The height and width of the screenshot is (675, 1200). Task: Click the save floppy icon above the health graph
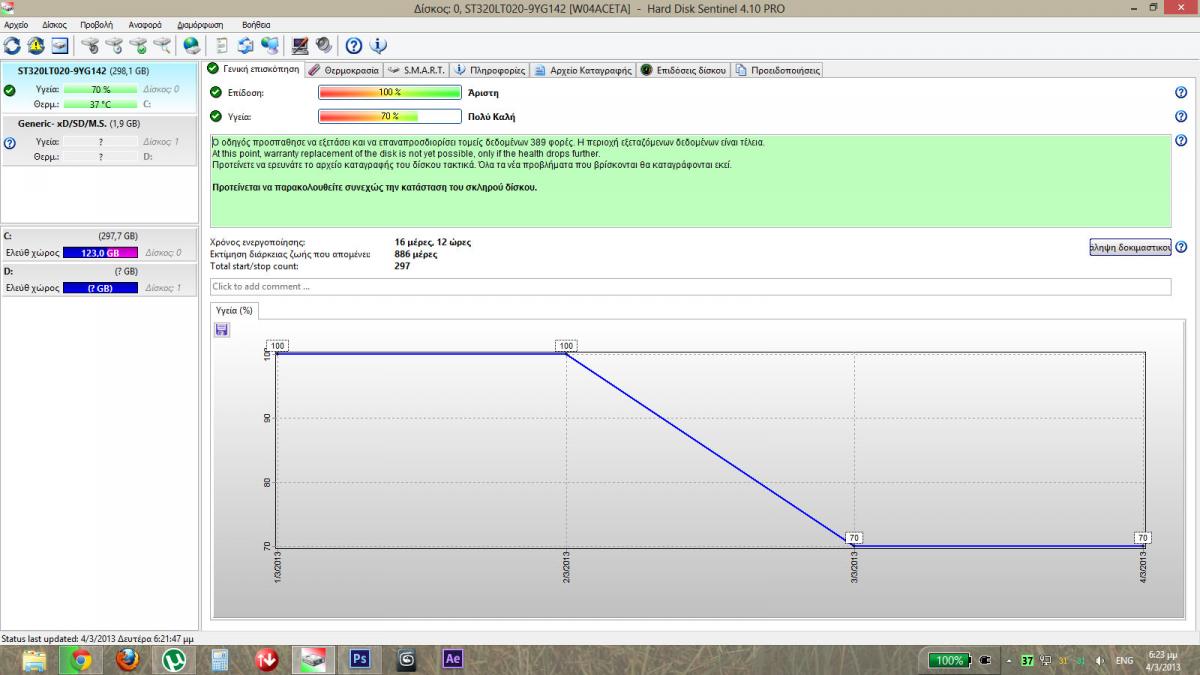(222, 329)
